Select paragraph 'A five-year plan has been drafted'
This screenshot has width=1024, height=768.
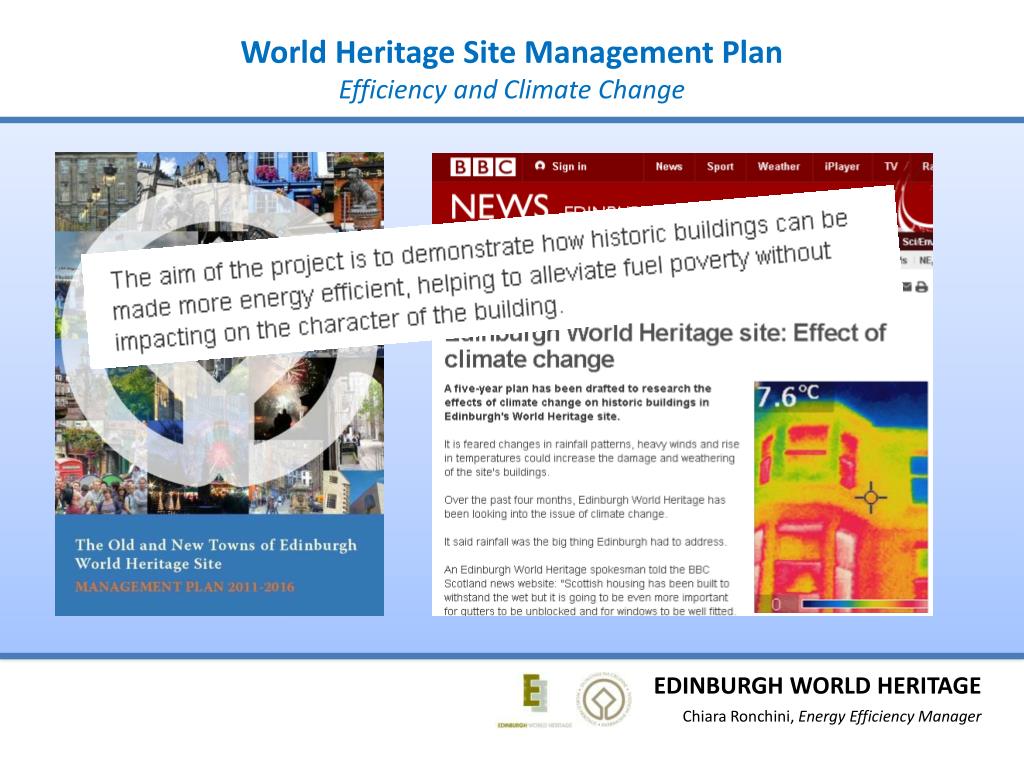click(x=578, y=402)
